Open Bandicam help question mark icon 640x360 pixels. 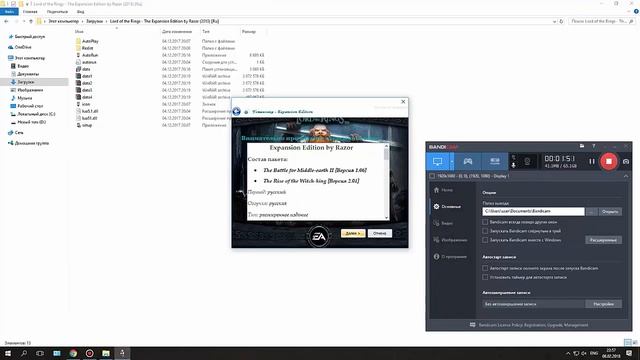click(593, 146)
